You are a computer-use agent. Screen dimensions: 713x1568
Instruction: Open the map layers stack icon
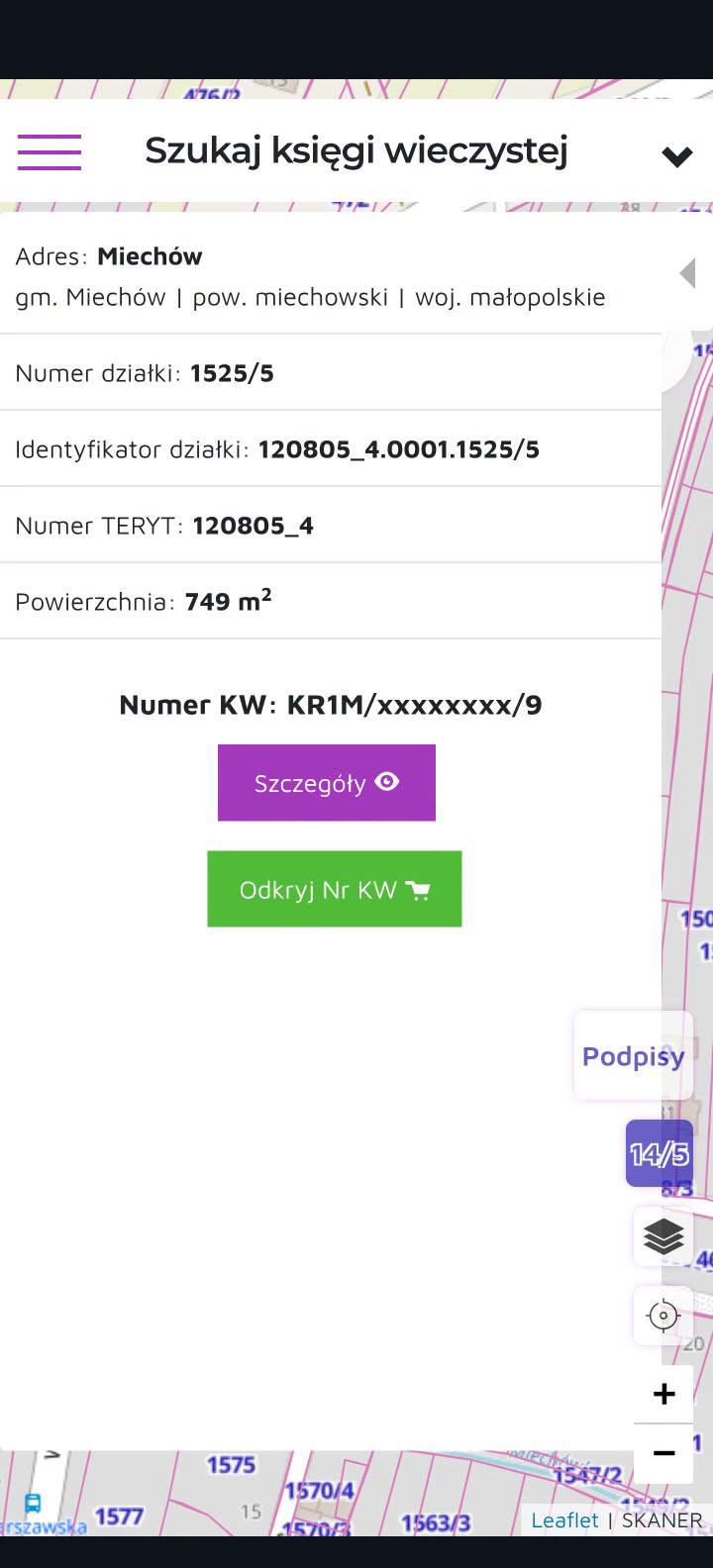click(x=663, y=1236)
